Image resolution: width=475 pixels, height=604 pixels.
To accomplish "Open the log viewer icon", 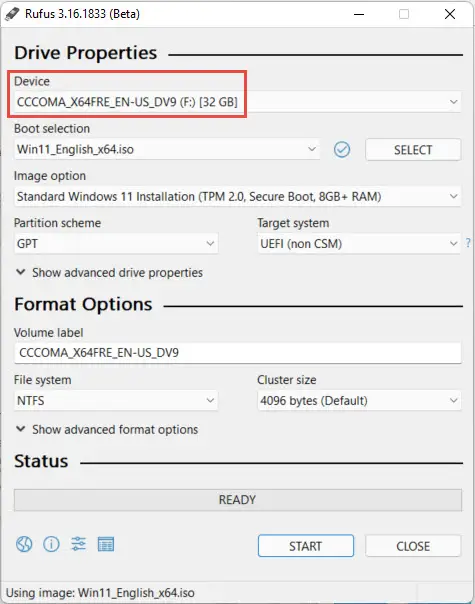I will (106, 544).
